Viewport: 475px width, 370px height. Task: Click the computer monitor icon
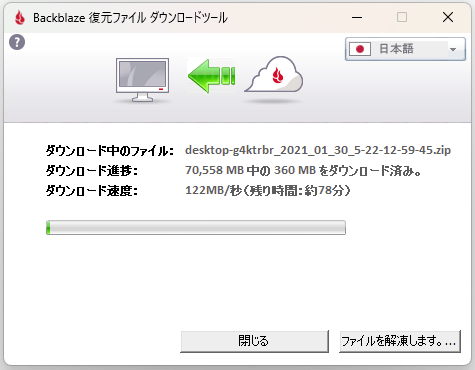[143, 80]
